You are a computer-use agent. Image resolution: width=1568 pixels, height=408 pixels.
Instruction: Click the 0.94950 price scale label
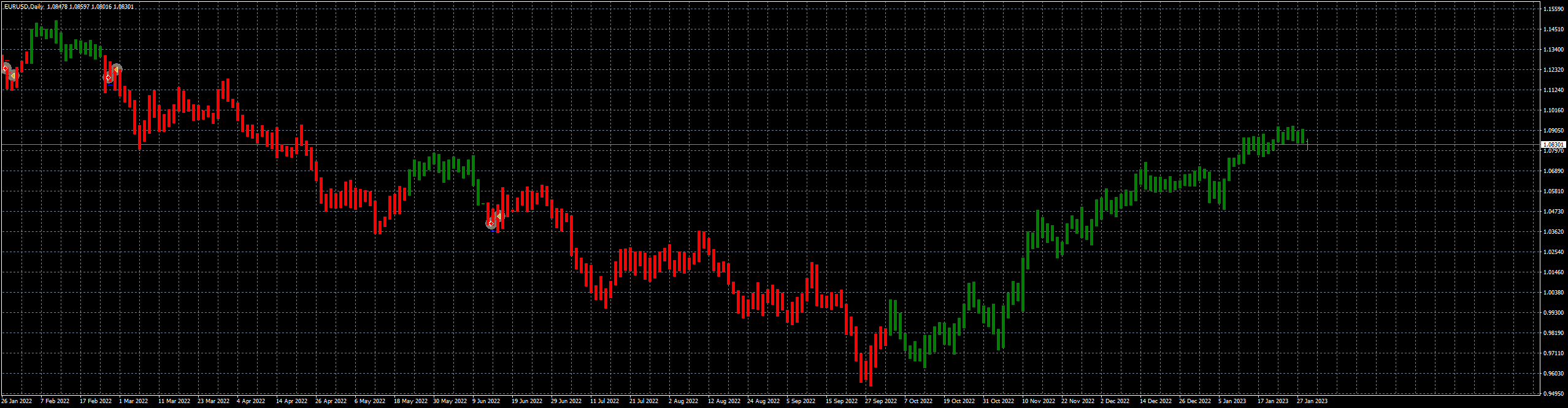pos(1554,394)
